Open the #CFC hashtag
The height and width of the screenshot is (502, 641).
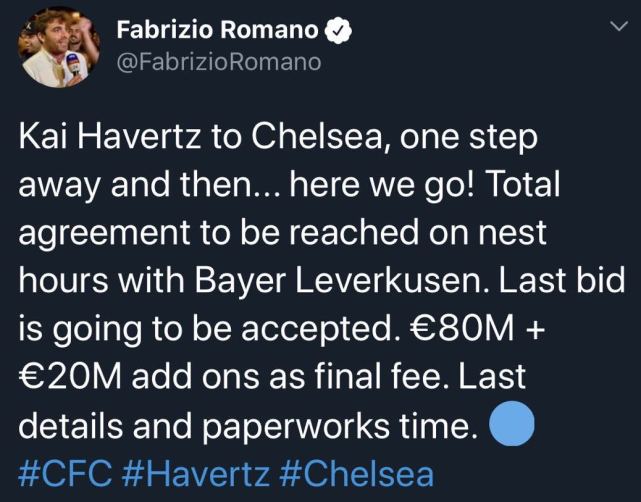[65, 474]
